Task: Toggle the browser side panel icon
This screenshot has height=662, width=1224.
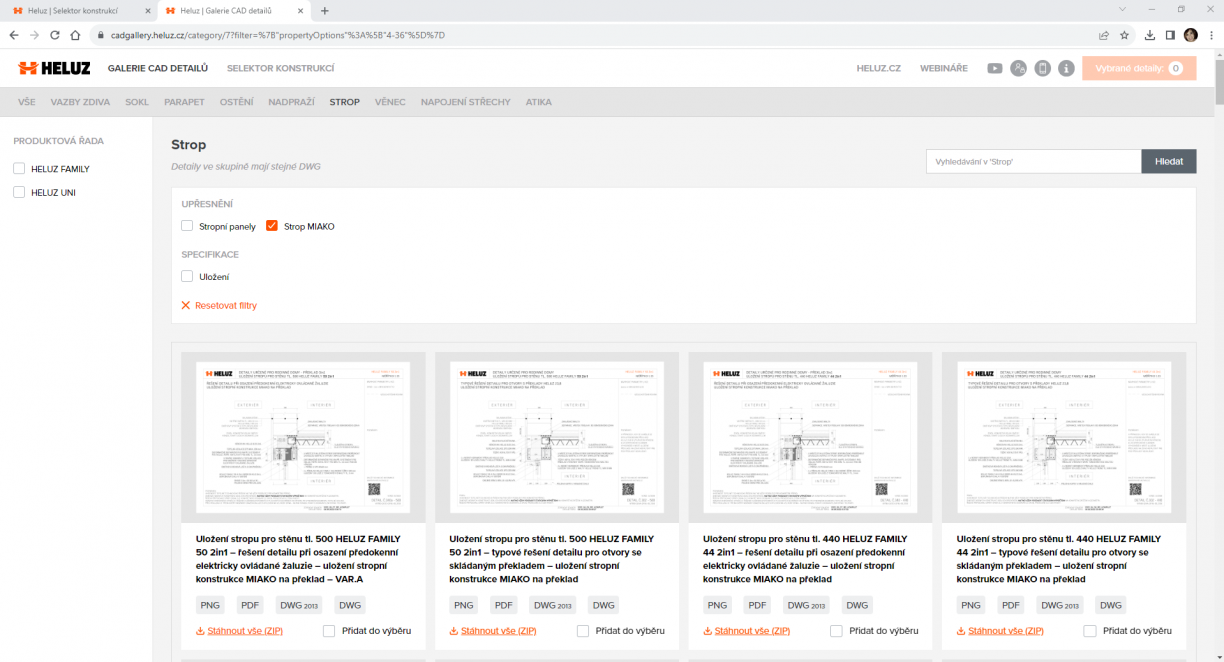Action: click(x=1170, y=34)
